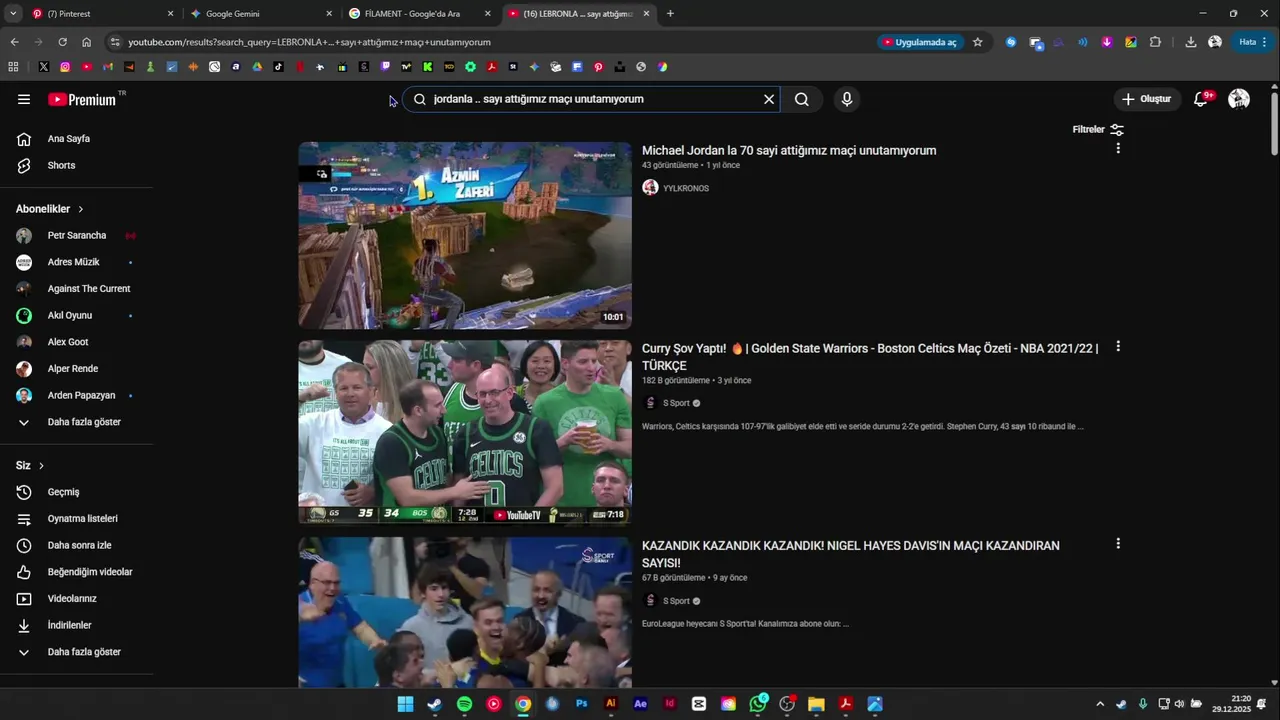This screenshot has height=720, width=1280.
Task: Open options for Michael Jordan video
Action: [1118, 148]
